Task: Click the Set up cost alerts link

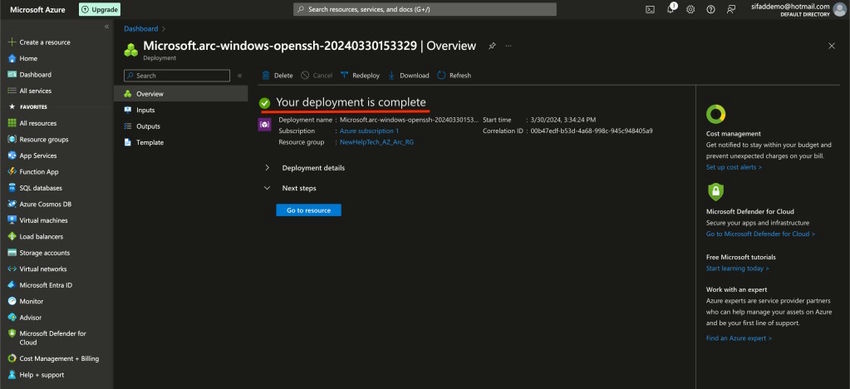Action: coord(733,167)
